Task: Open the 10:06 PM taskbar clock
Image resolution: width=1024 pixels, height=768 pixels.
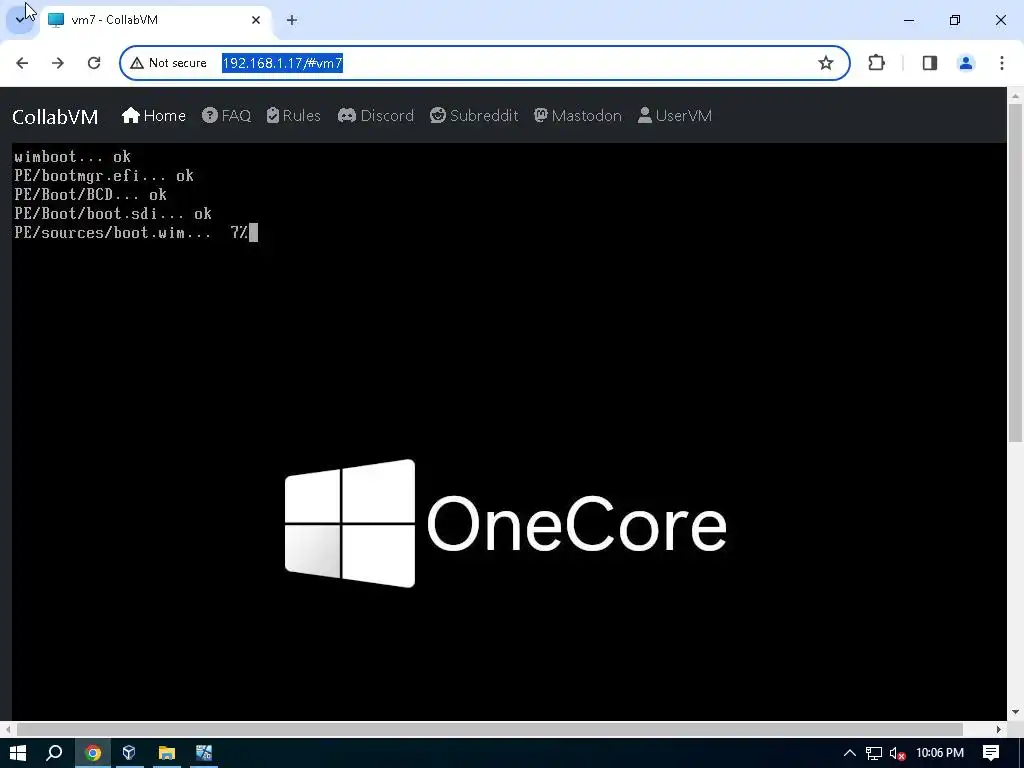Action: click(x=940, y=753)
